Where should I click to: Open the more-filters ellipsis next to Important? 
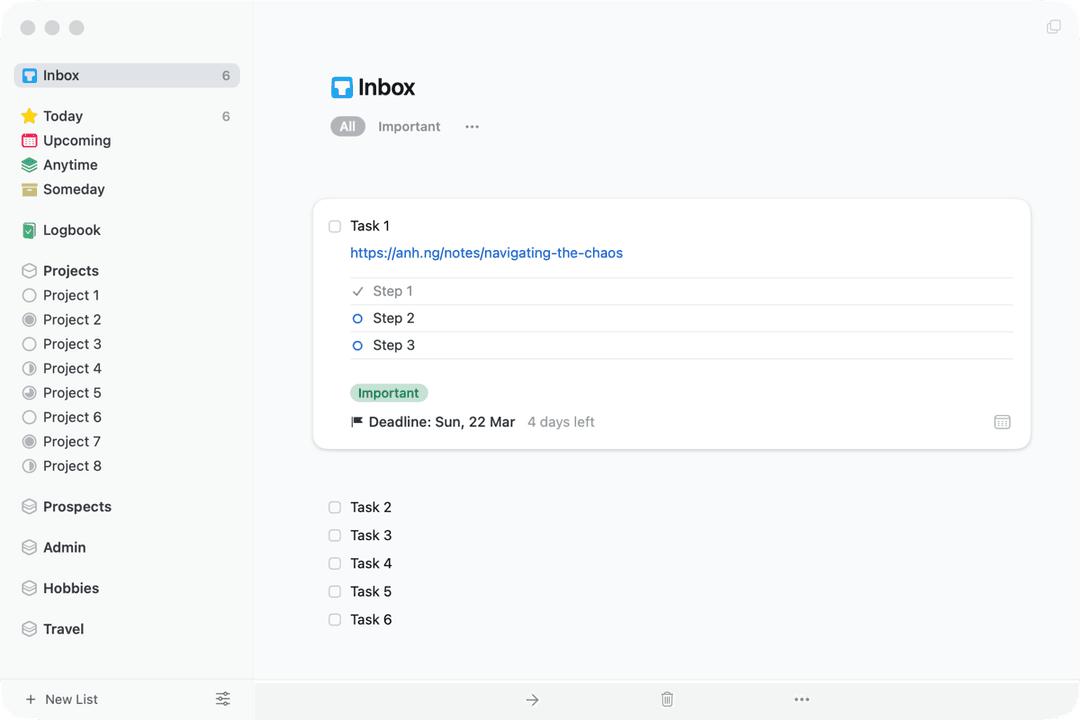[471, 126]
